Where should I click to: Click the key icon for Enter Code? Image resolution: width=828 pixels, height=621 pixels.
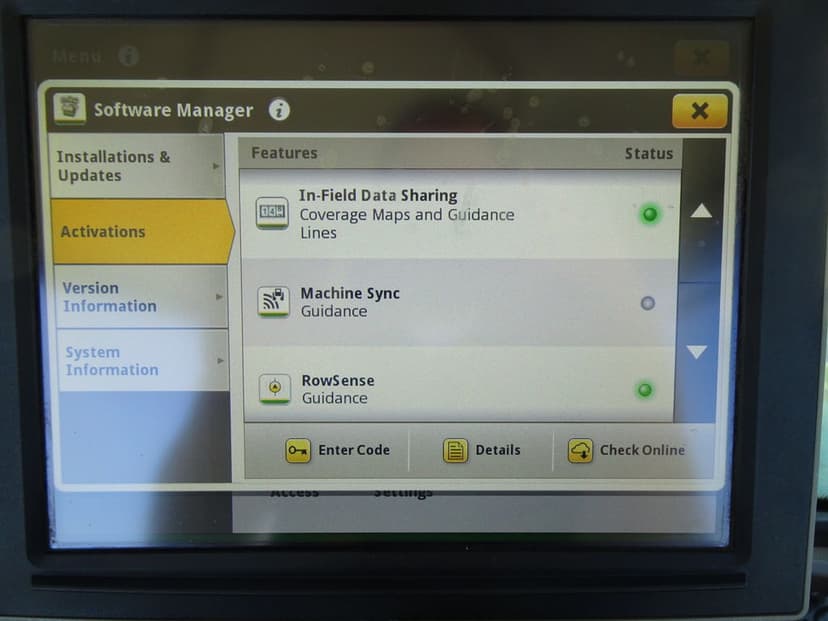[x=298, y=450]
